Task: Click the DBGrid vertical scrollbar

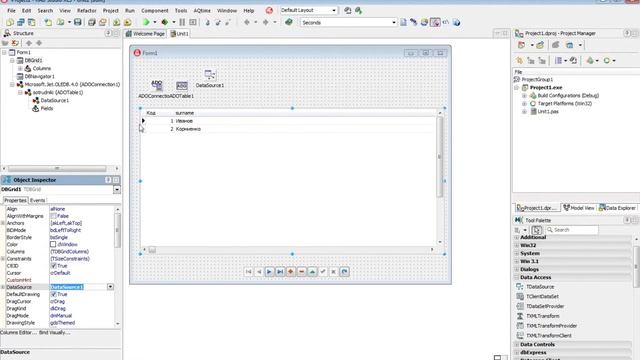Action: coord(440,157)
